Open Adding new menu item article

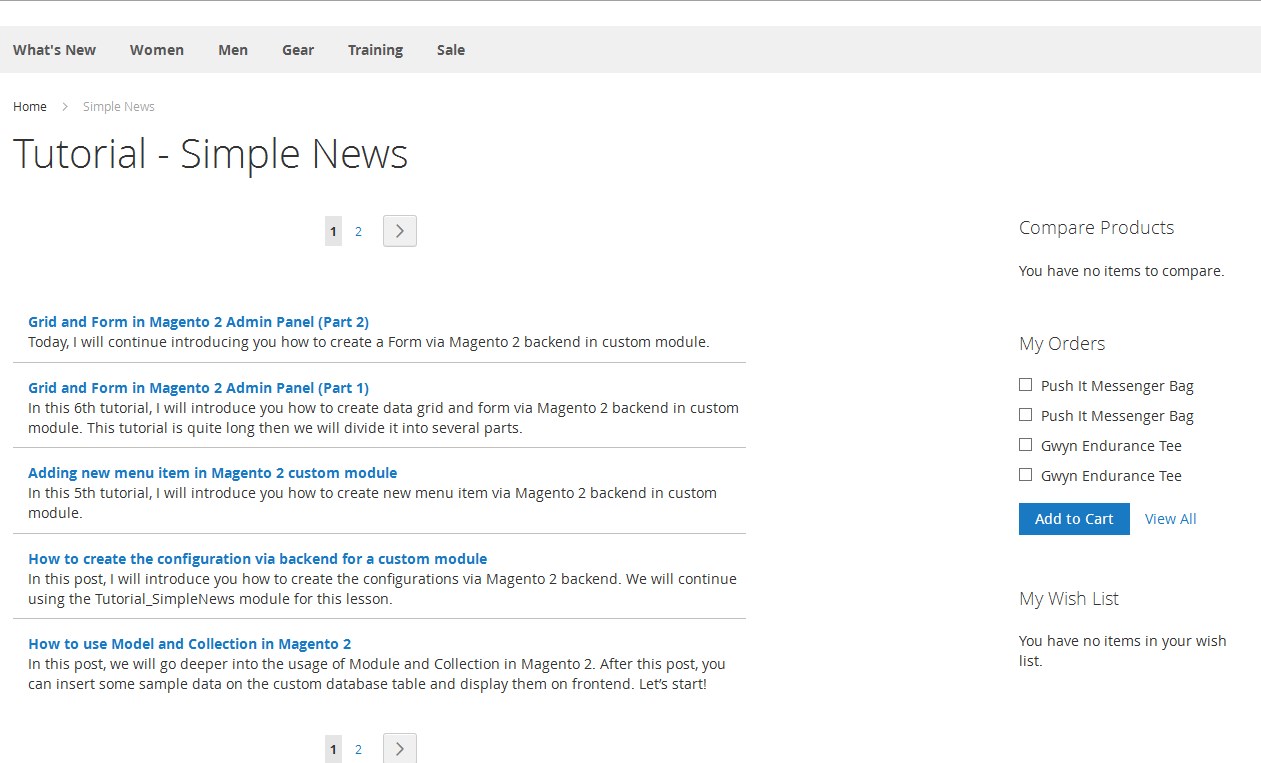(212, 473)
